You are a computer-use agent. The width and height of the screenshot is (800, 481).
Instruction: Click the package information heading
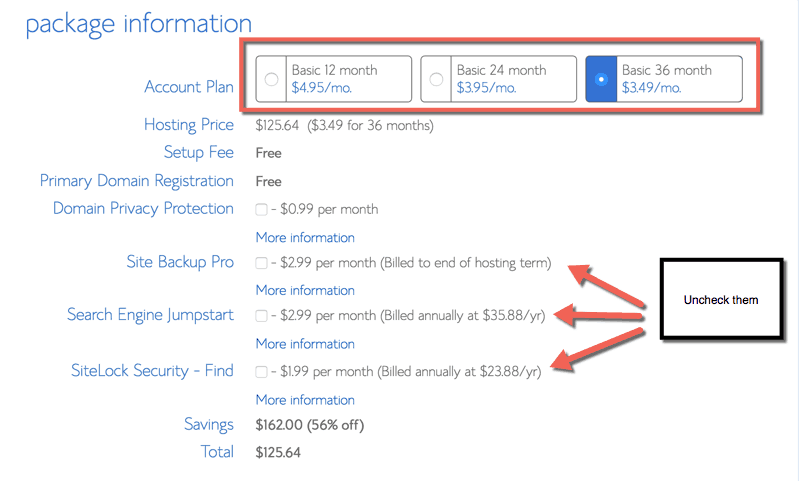point(139,24)
